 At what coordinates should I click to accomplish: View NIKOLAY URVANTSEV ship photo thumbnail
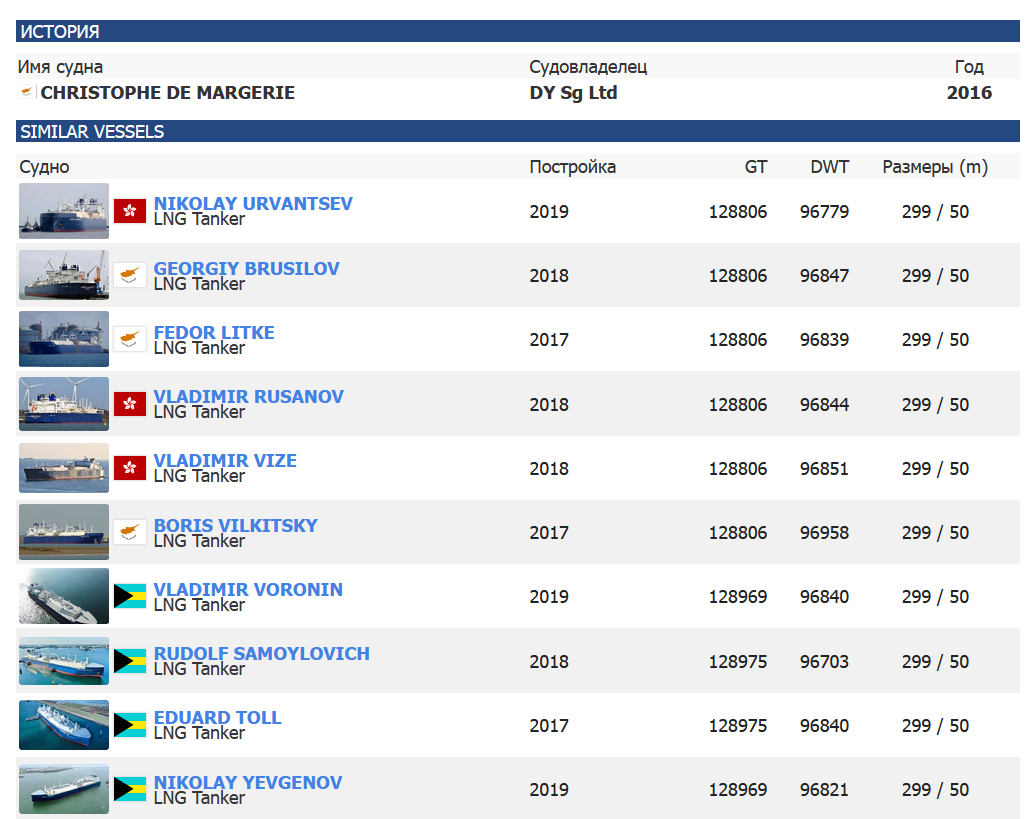click(x=64, y=211)
